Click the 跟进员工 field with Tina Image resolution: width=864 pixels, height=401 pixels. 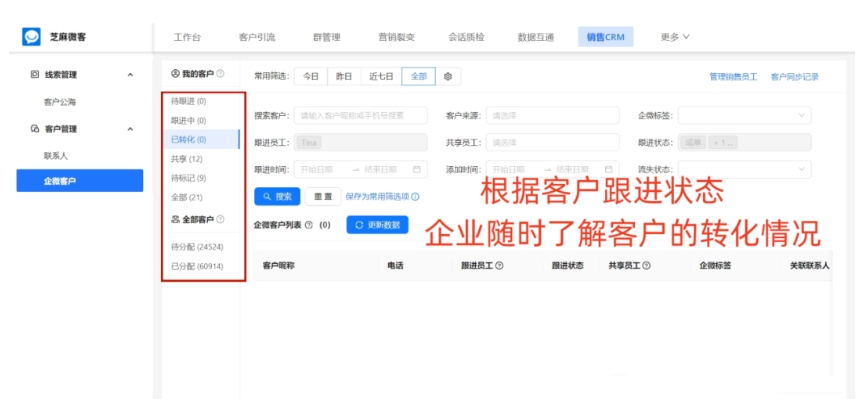[361, 143]
